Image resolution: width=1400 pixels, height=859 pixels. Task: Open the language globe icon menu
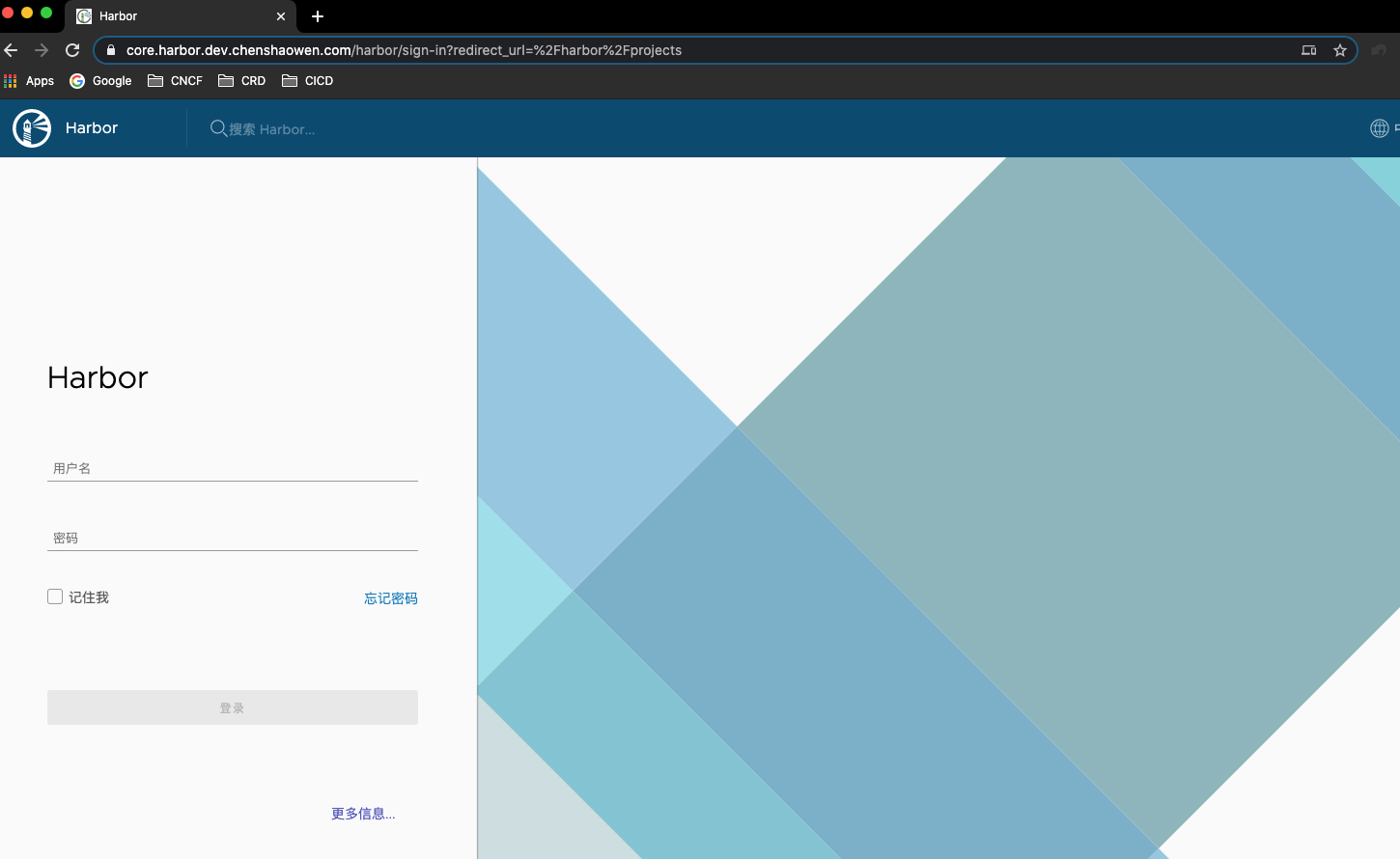[1380, 128]
